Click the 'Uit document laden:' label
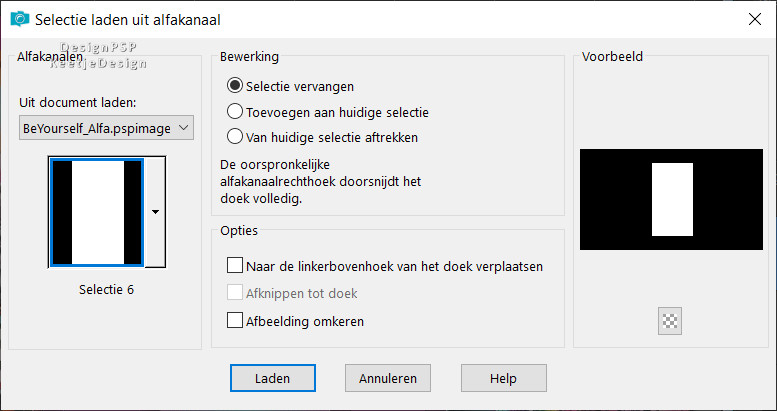 (x=78, y=103)
